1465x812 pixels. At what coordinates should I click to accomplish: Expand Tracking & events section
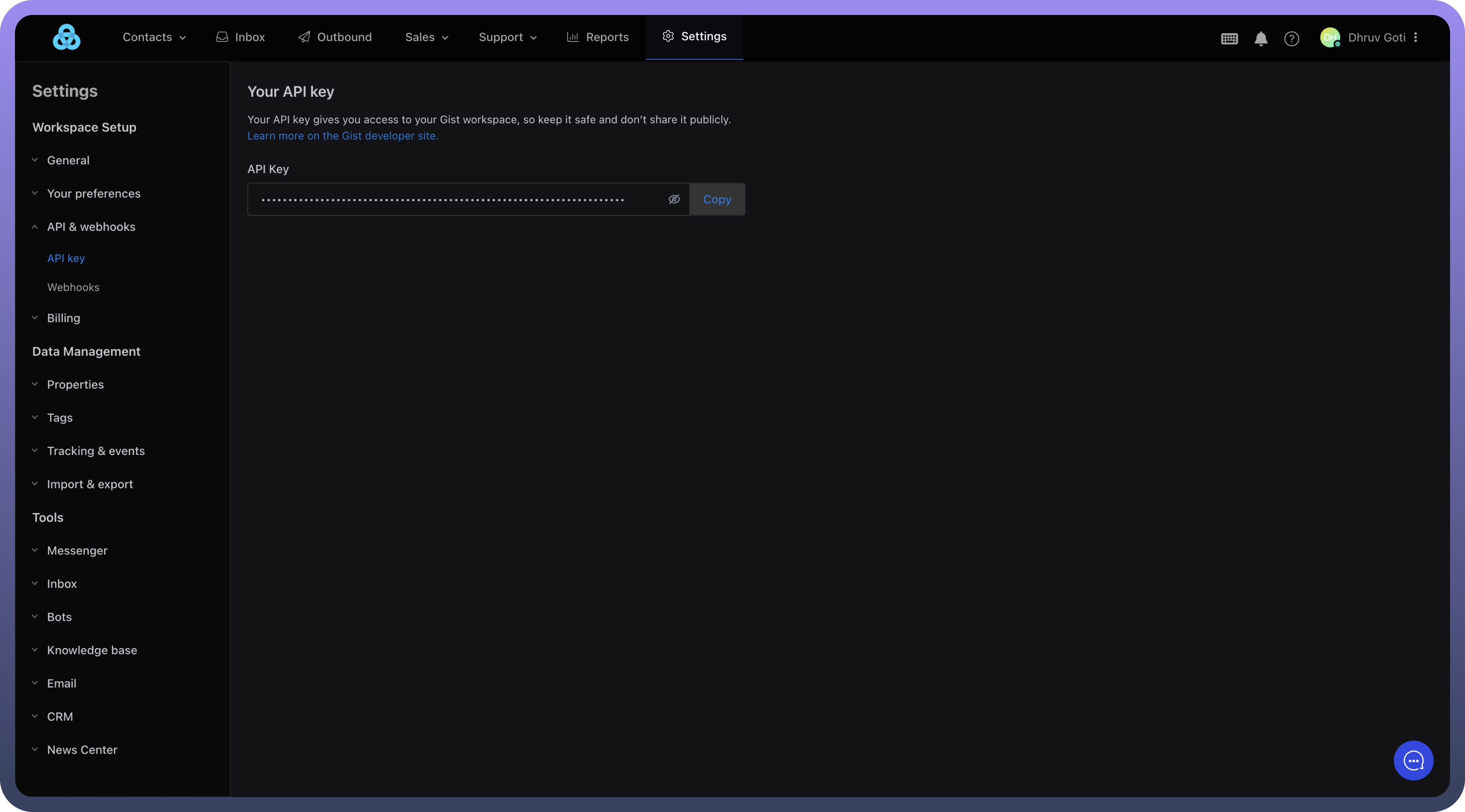(96, 451)
